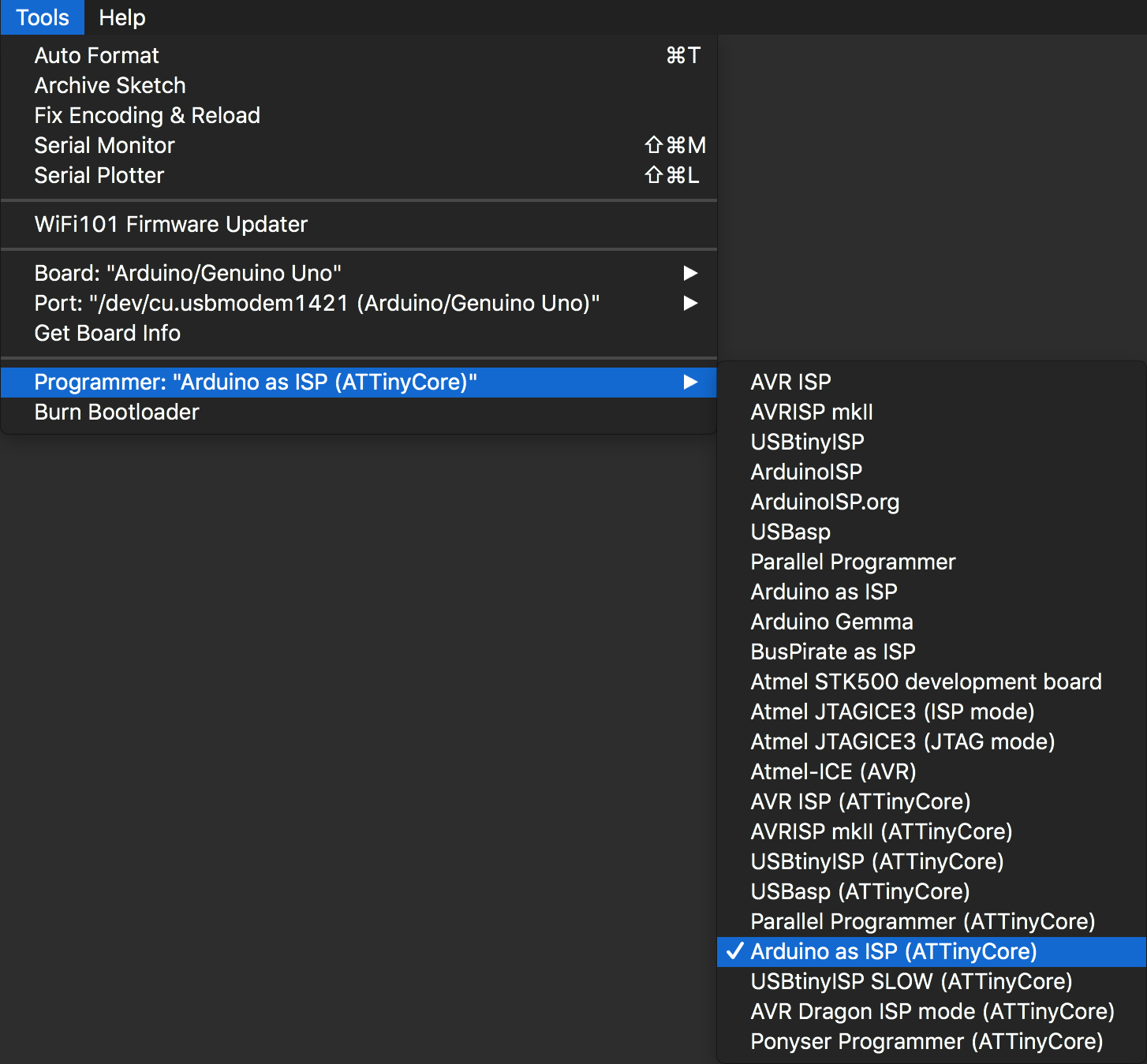The image size is (1147, 1064).
Task: Click Get Board Info
Action: coord(108,333)
